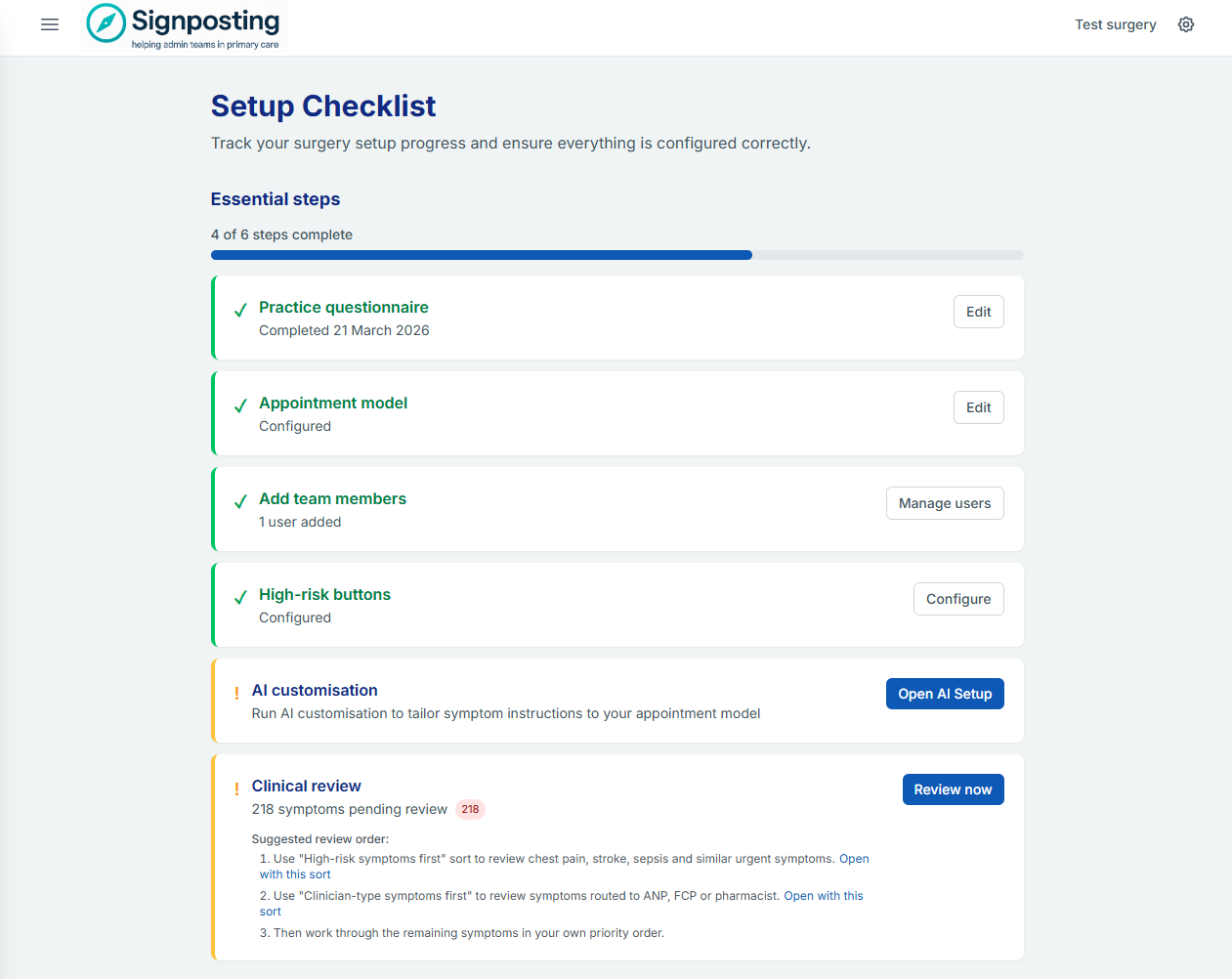Open the hamburger navigation menu
Image resolution: width=1232 pixels, height=979 pixels.
(x=49, y=24)
